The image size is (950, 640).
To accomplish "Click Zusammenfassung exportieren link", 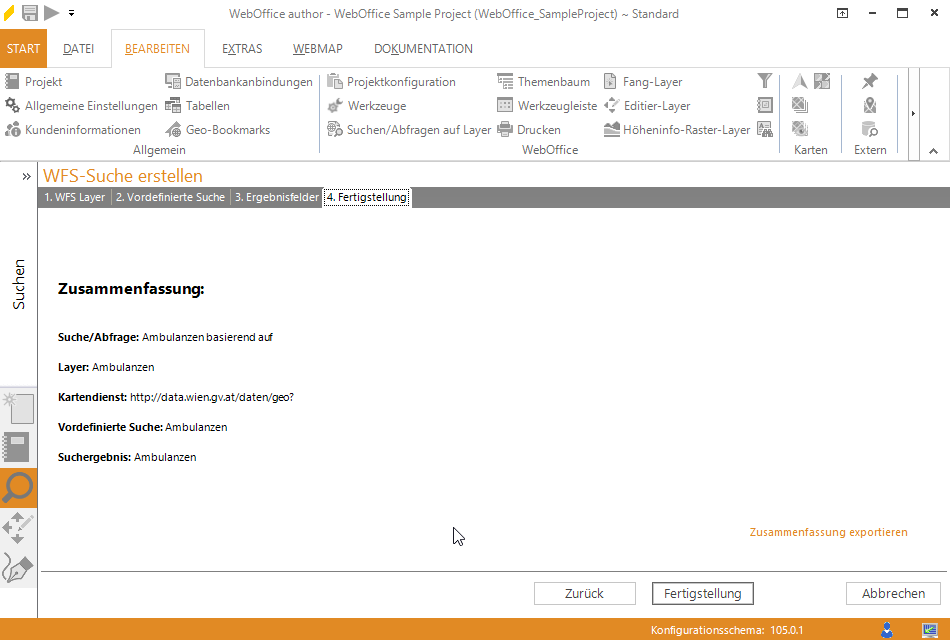I will [828, 532].
